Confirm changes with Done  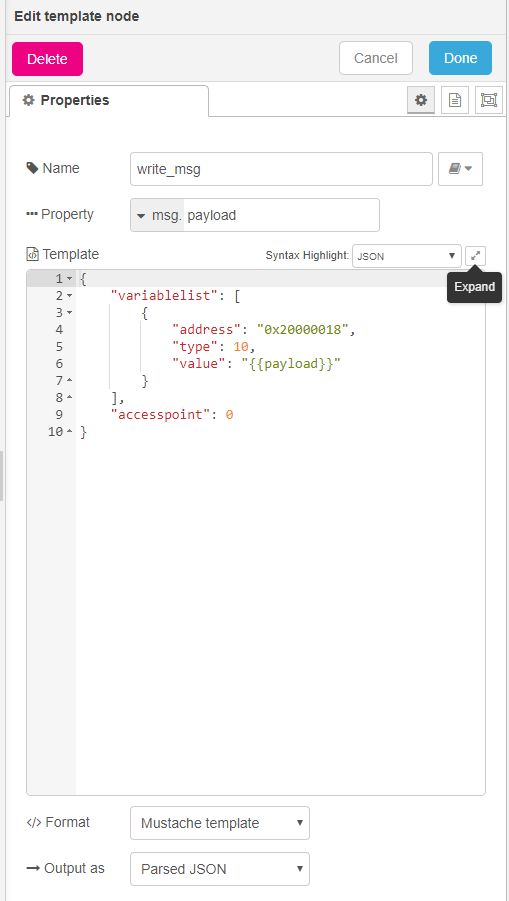pyautogui.click(x=460, y=58)
